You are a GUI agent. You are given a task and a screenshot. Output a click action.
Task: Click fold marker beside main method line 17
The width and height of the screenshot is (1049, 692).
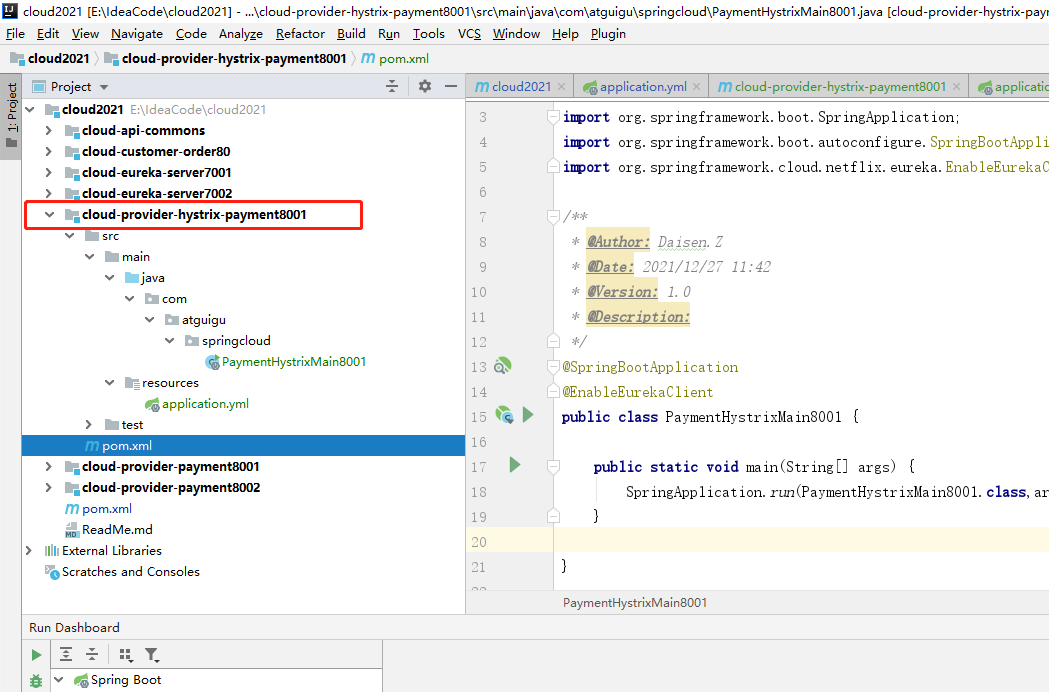[553, 466]
